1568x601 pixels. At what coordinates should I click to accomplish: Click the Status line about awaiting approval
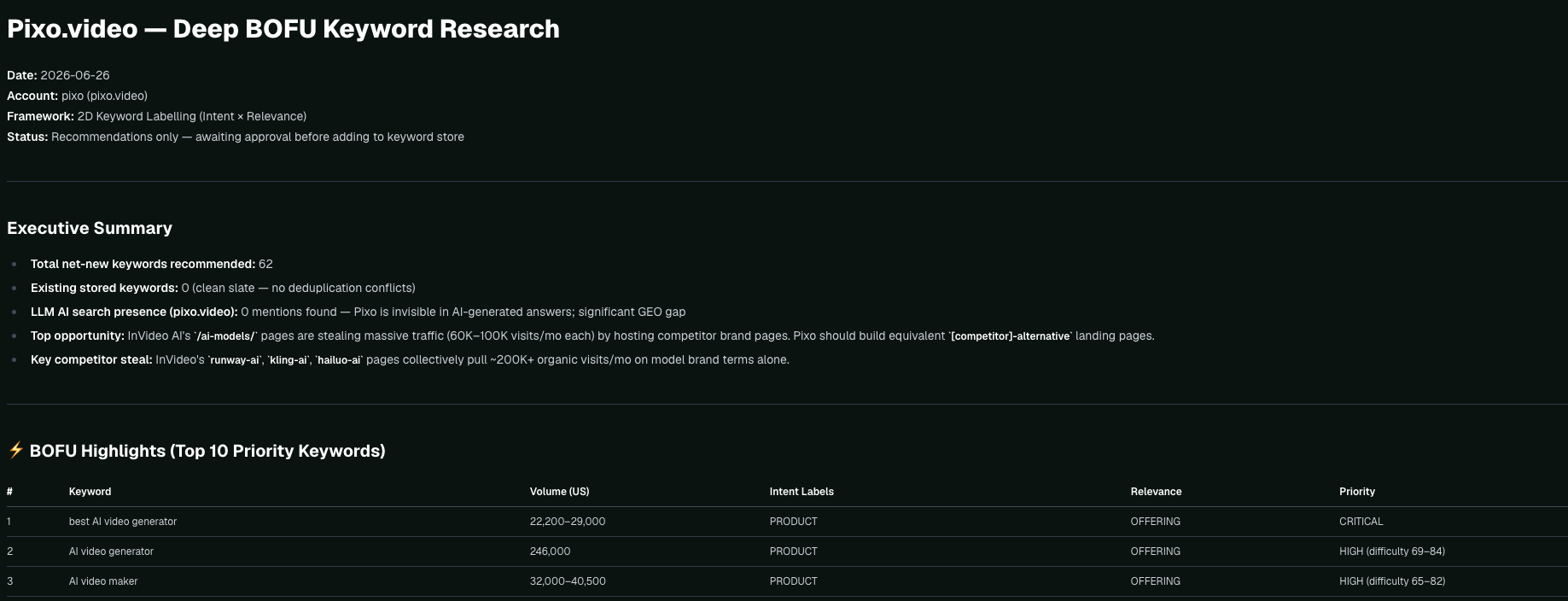click(x=236, y=137)
